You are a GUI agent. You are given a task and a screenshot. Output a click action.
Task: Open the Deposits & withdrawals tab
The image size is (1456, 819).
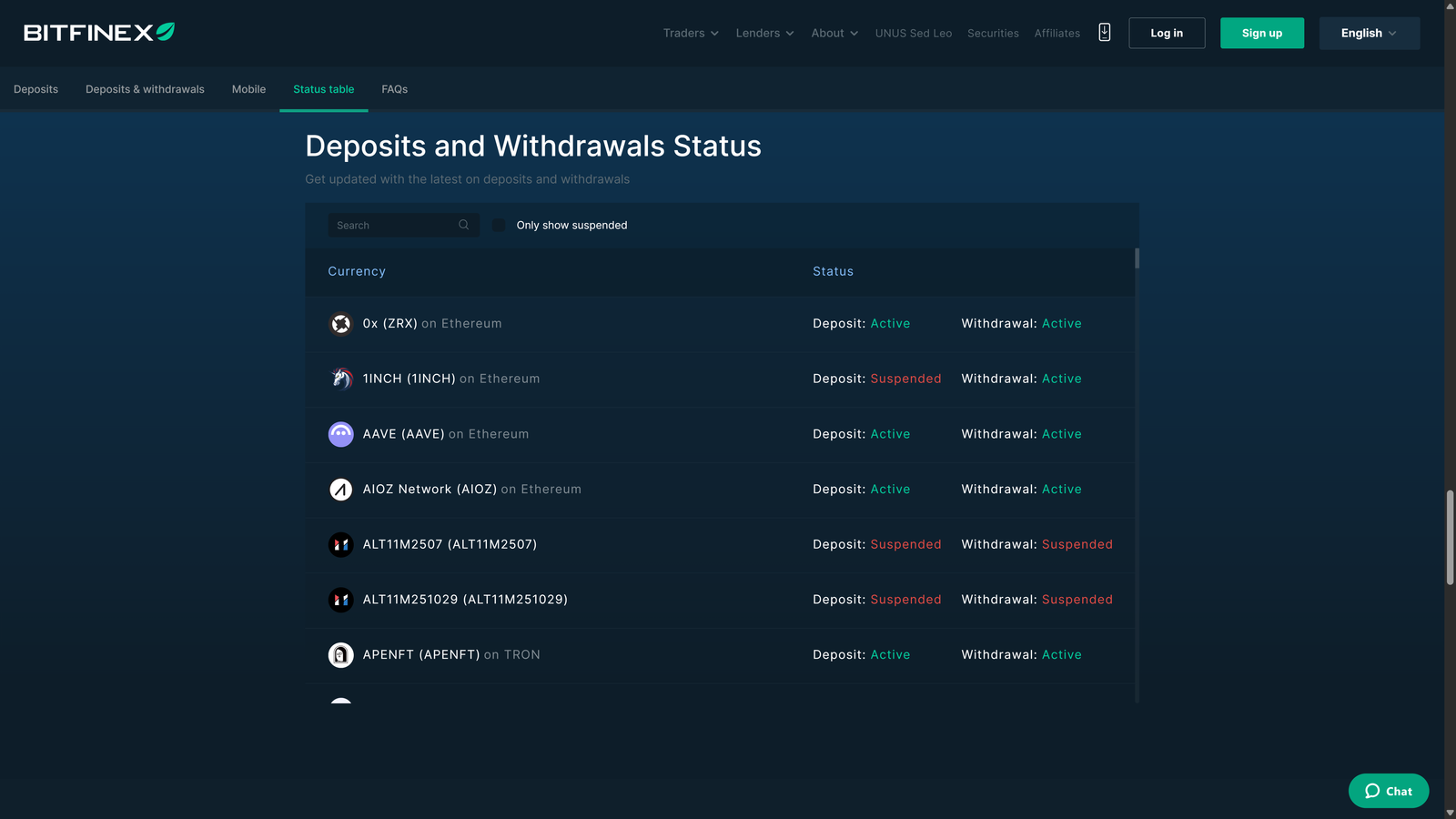[145, 88]
